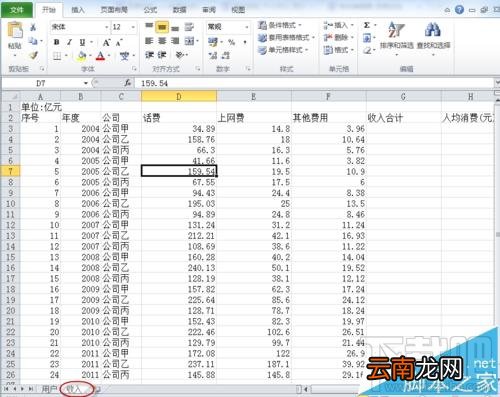The width and height of the screenshot is (500, 397).
Task: Click Merge and Center
Action: pyautogui.click(x=190, y=41)
